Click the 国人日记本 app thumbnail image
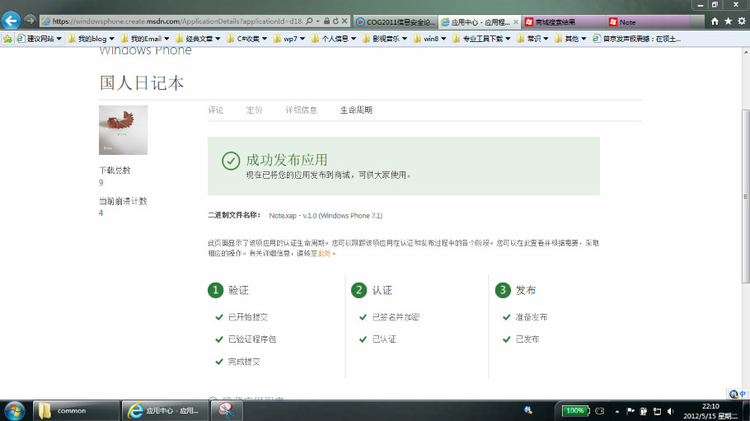The width and height of the screenshot is (750, 421). [123, 130]
